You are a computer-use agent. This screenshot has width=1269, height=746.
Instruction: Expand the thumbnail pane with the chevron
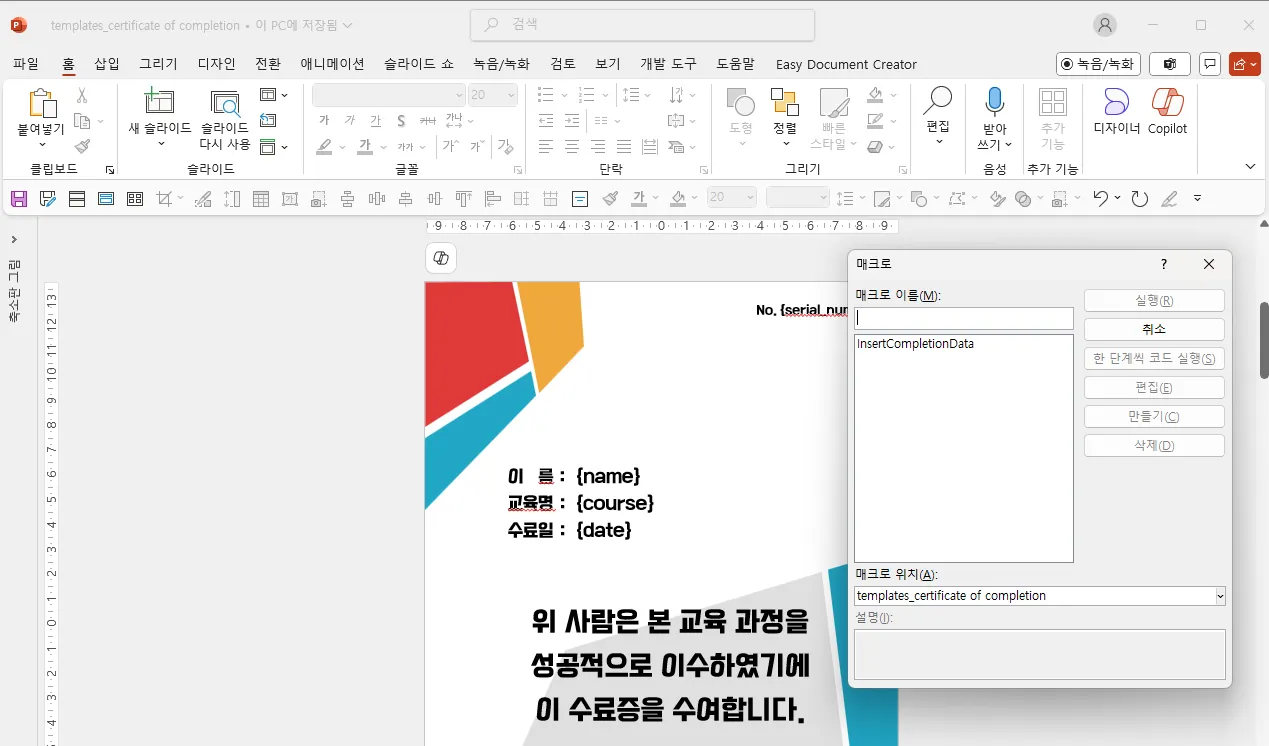(x=14, y=240)
